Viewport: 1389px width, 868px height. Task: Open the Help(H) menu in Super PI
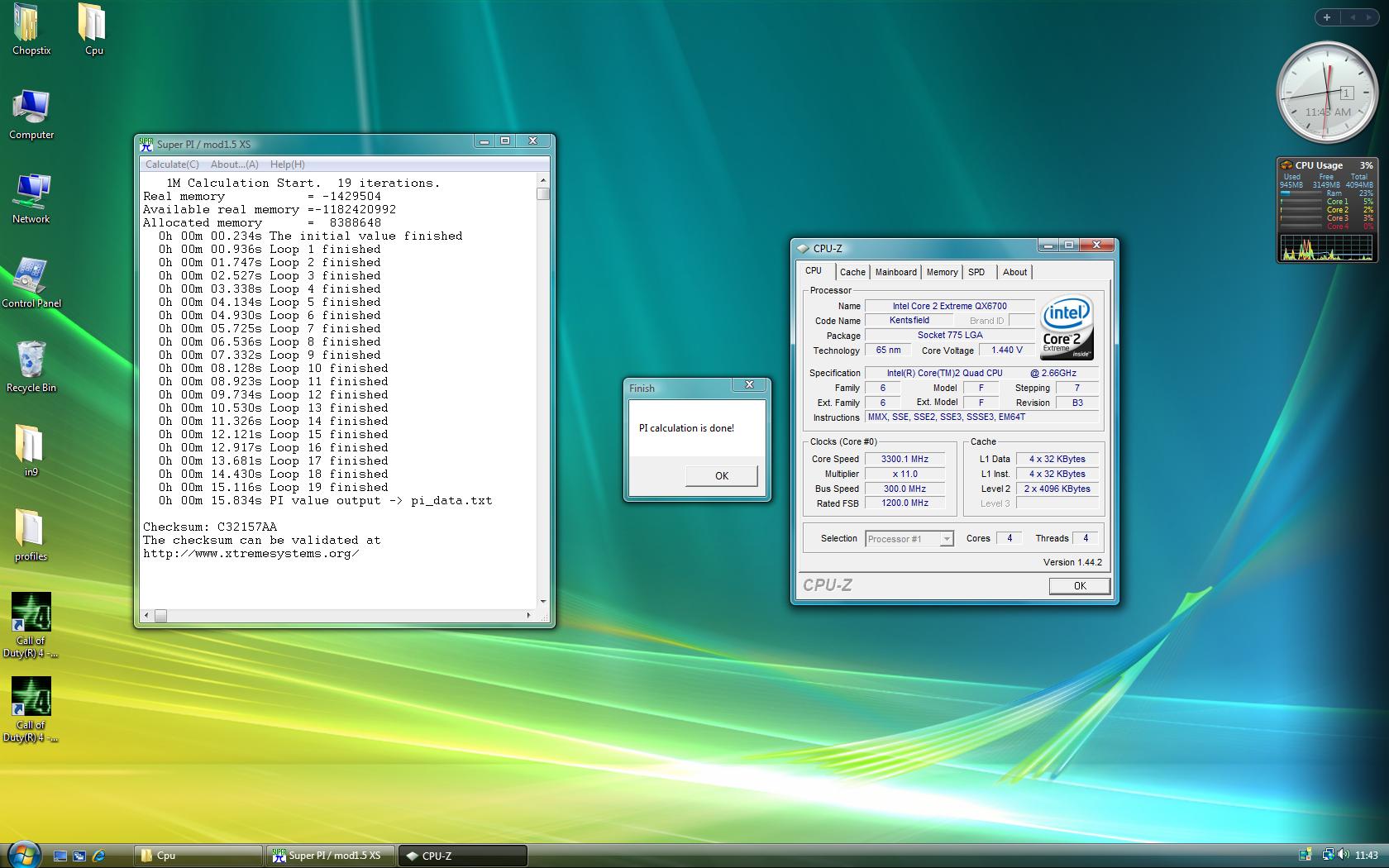287,165
